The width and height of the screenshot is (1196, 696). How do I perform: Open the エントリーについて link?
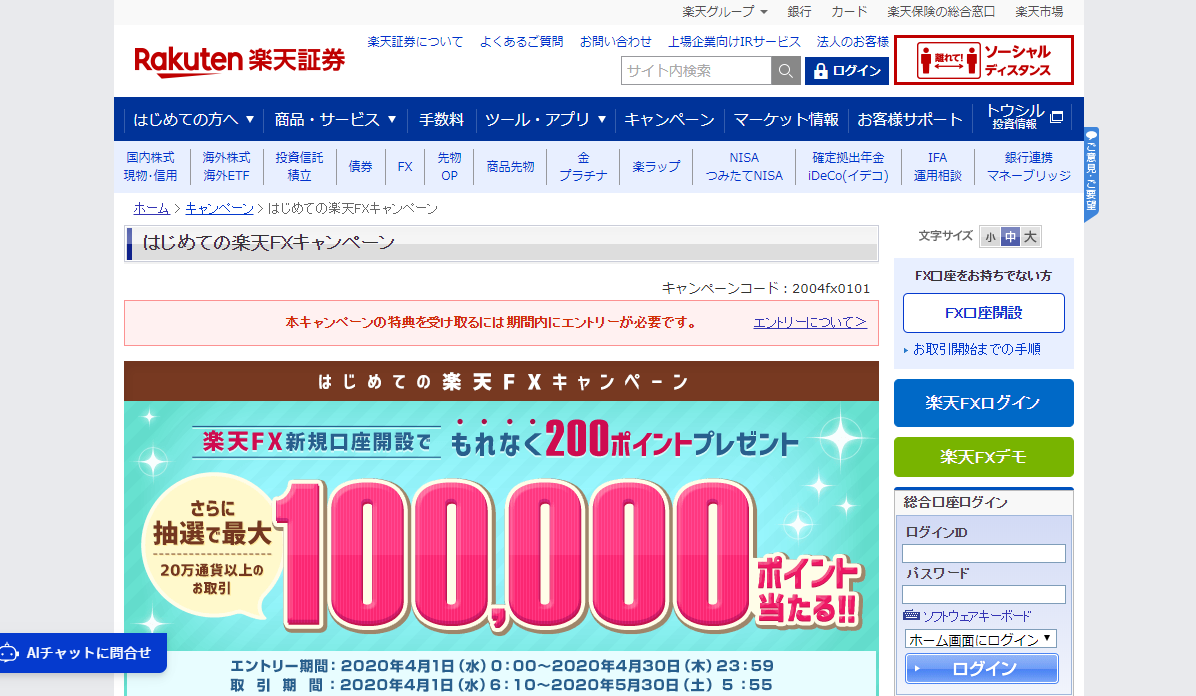(x=810, y=322)
